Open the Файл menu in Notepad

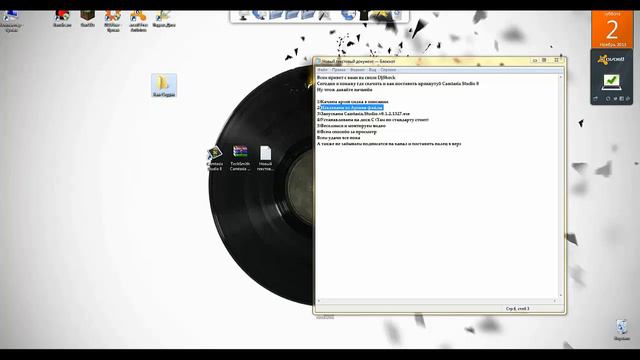pyautogui.click(x=322, y=70)
